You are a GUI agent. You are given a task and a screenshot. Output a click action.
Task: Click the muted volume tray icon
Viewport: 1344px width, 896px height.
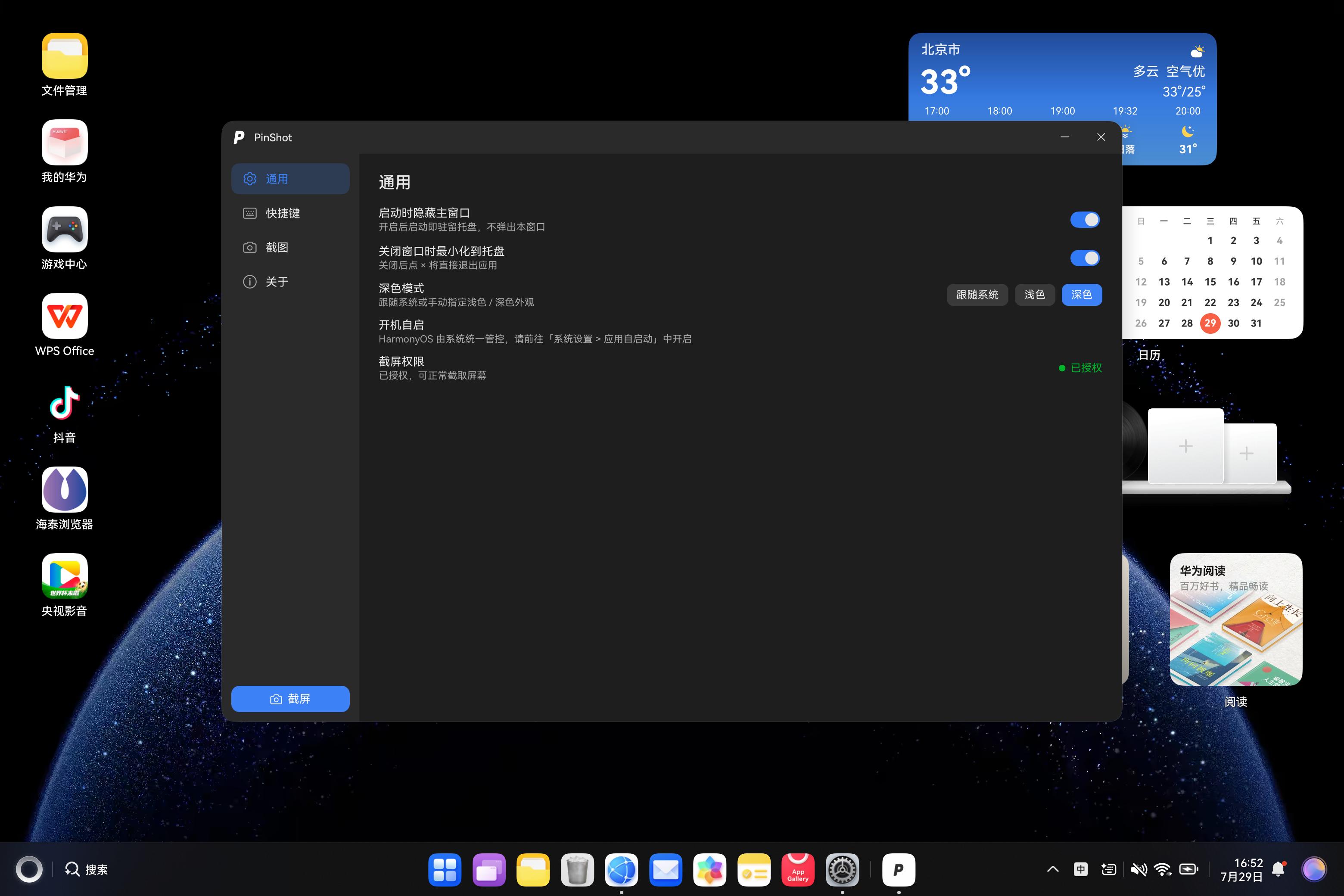1138,870
